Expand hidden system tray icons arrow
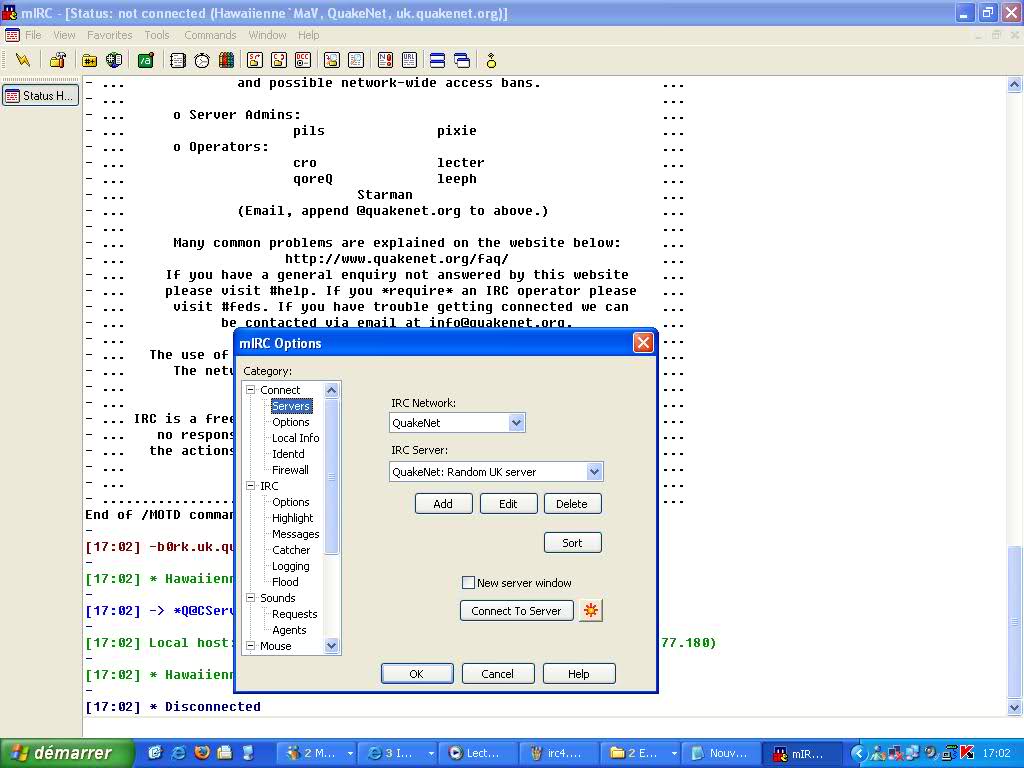The height and width of the screenshot is (768, 1024). [858, 753]
